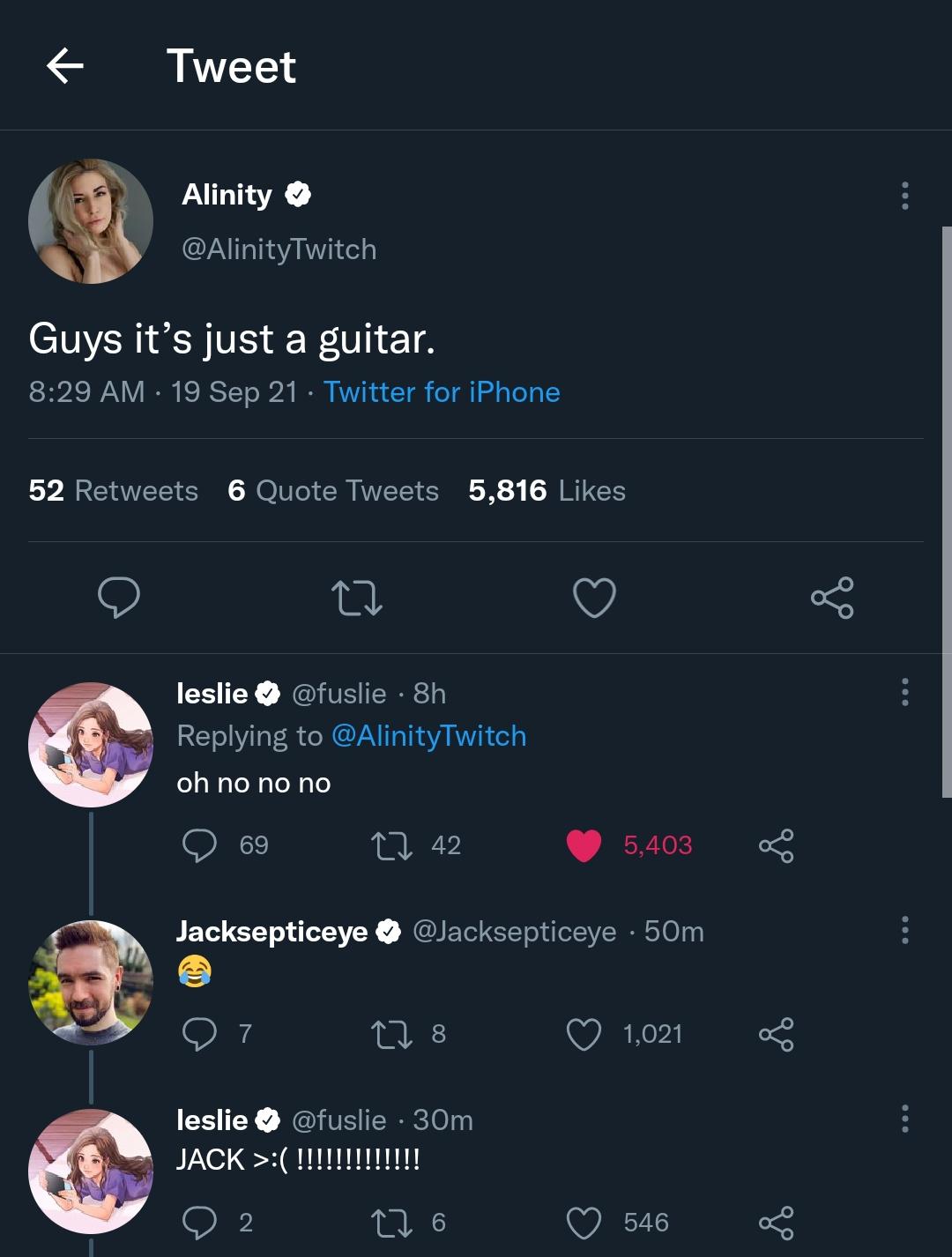Viewport: 952px width, 1257px height.
Task: Like Jacksepticeye's emoji reply
Action: coord(584,1034)
